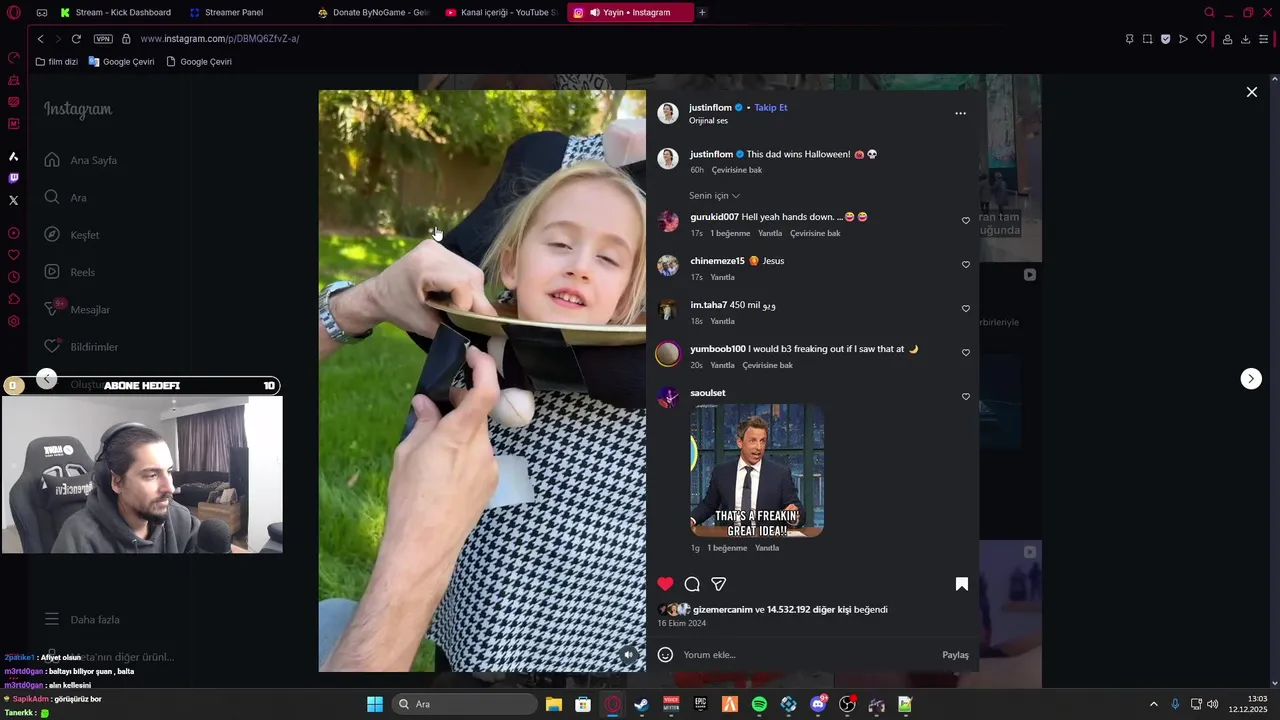1280x720 pixels.
Task: Click 'Çevirisine bak' under the caption
Action: click(x=737, y=170)
